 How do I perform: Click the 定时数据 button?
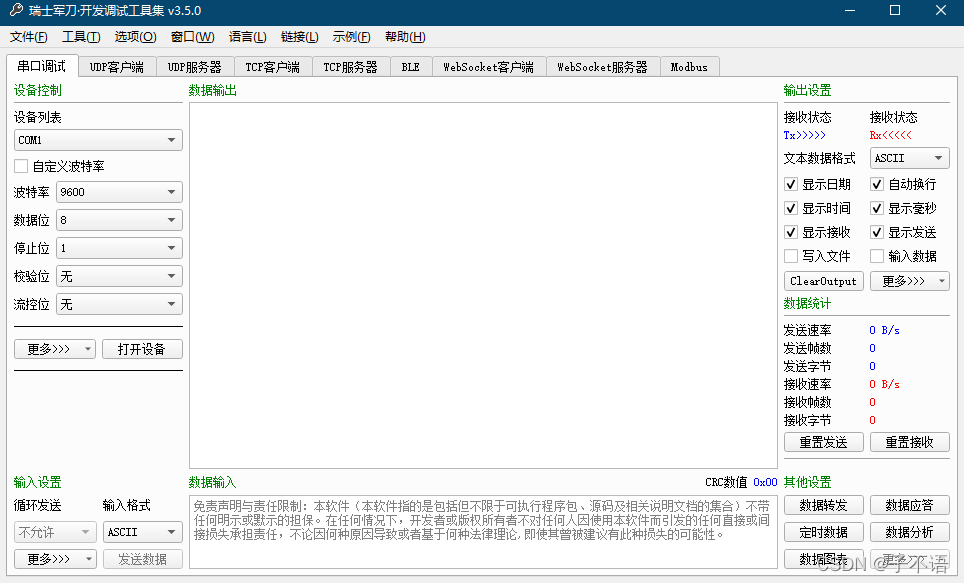824,532
